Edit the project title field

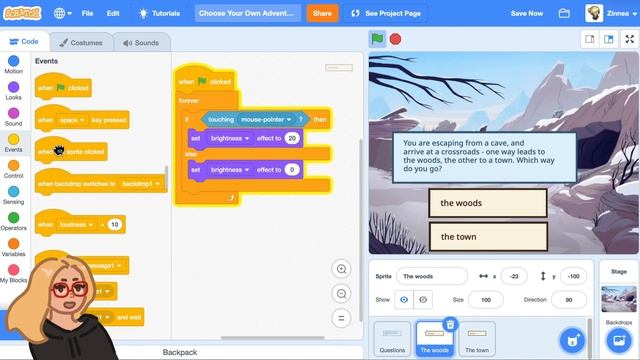[247, 13]
